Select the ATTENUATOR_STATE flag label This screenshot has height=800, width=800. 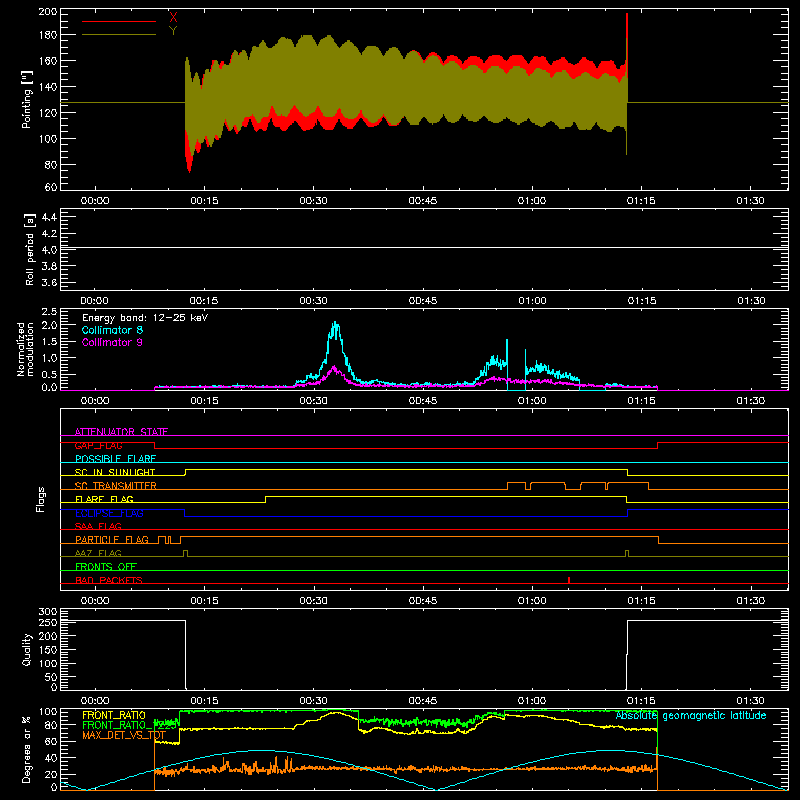click(x=121, y=432)
